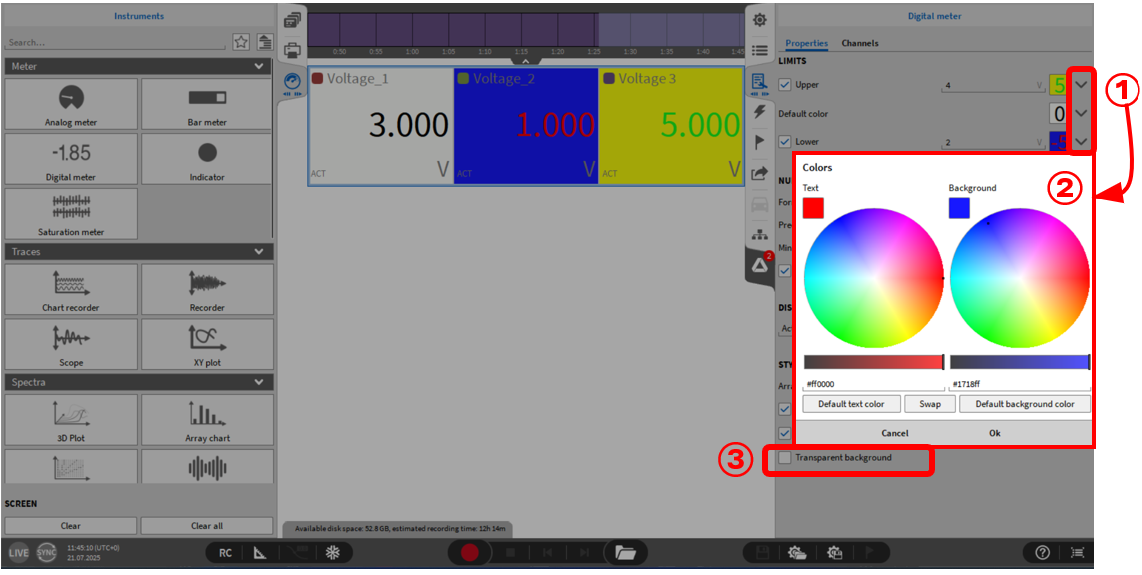Collapse the Meter instruments section
The image size is (1142, 575).
pyautogui.click(x=260, y=66)
